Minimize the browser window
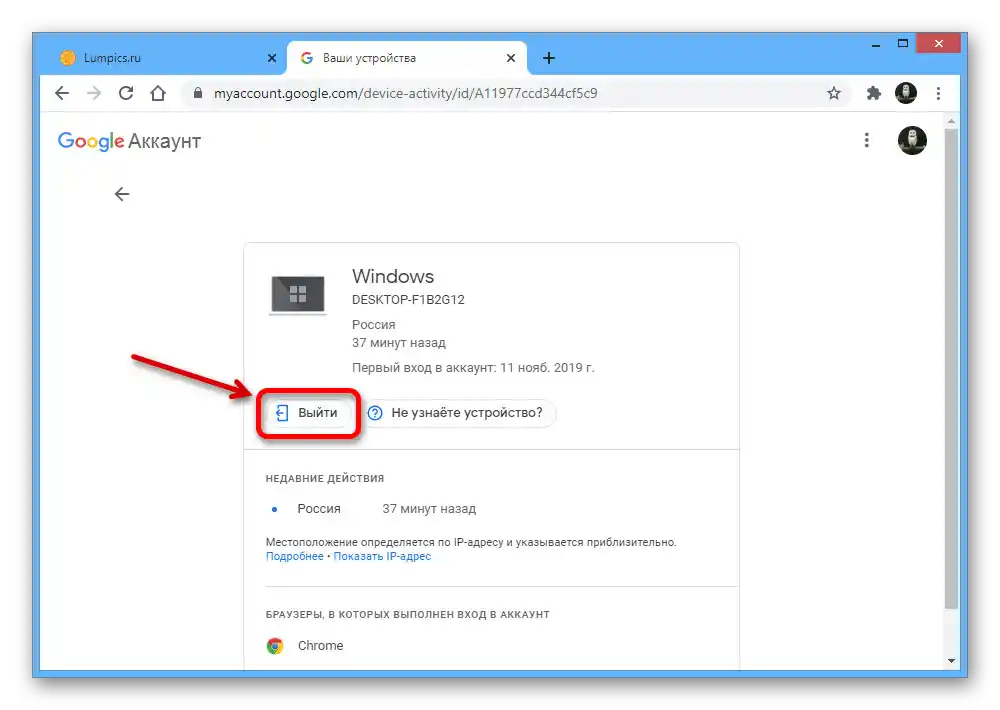This screenshot has height=710, width=1000. point(876,44)
